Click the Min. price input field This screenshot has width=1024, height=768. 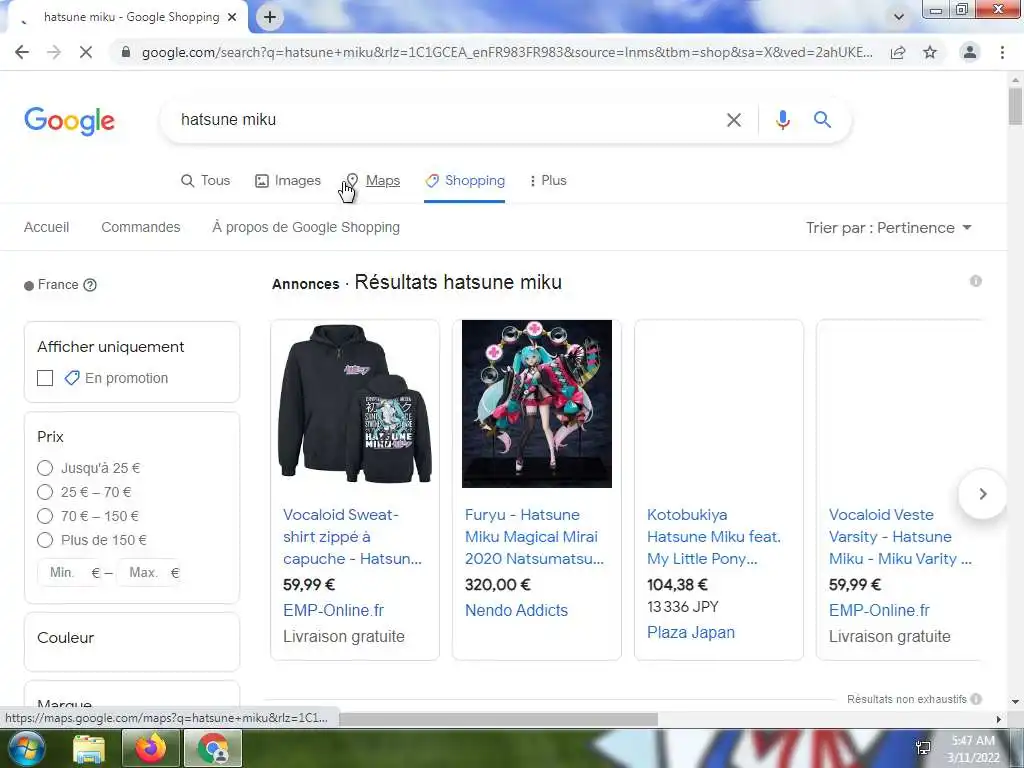(69, 573)
